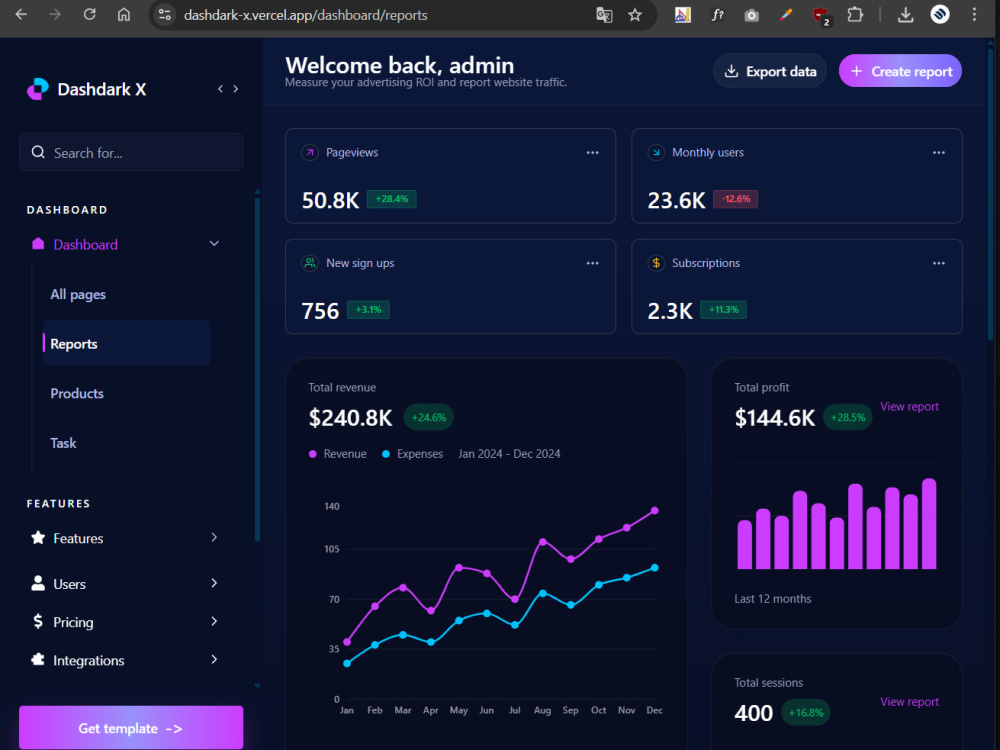1000x750 pixels.
Task: Collapse the Dashboard menu chevron
Action: 214,244
